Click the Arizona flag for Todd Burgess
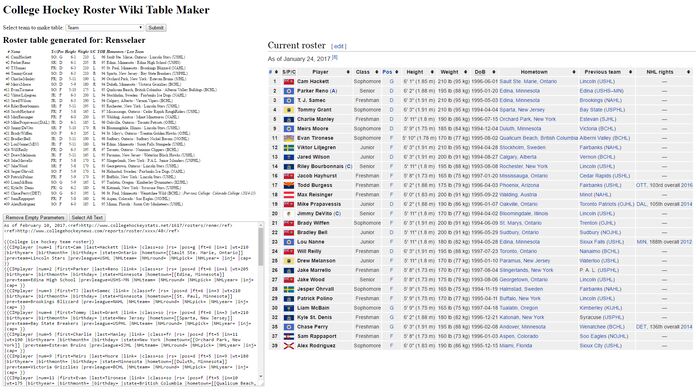 coord(289,185)
